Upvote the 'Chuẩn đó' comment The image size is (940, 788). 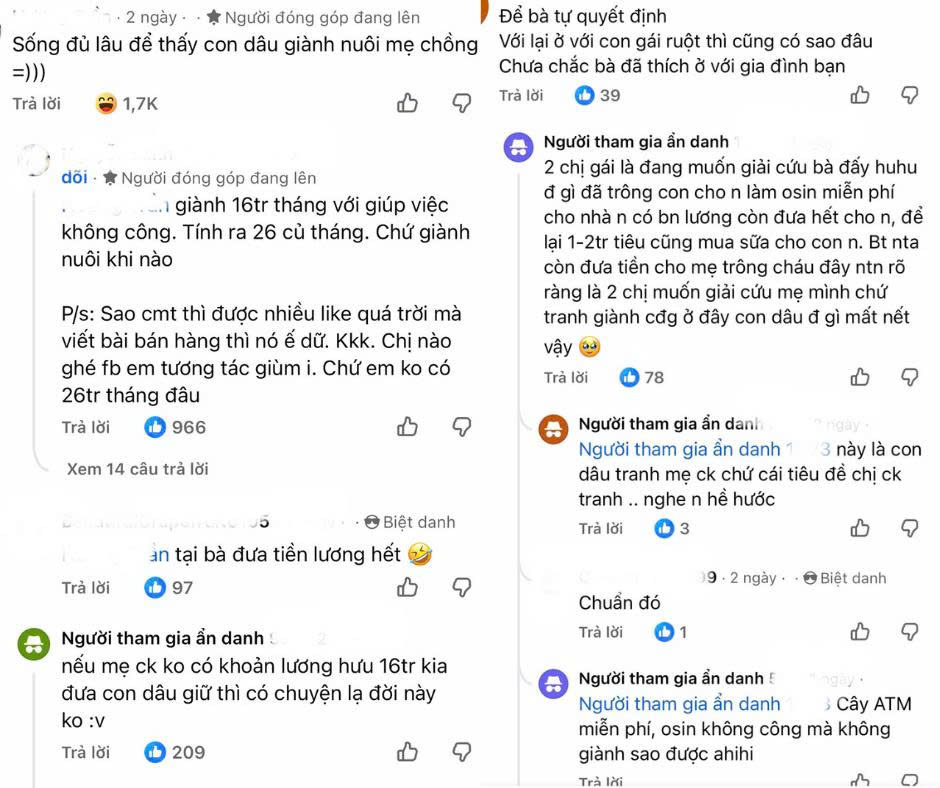pyautogui.click(x=859, y=632)
